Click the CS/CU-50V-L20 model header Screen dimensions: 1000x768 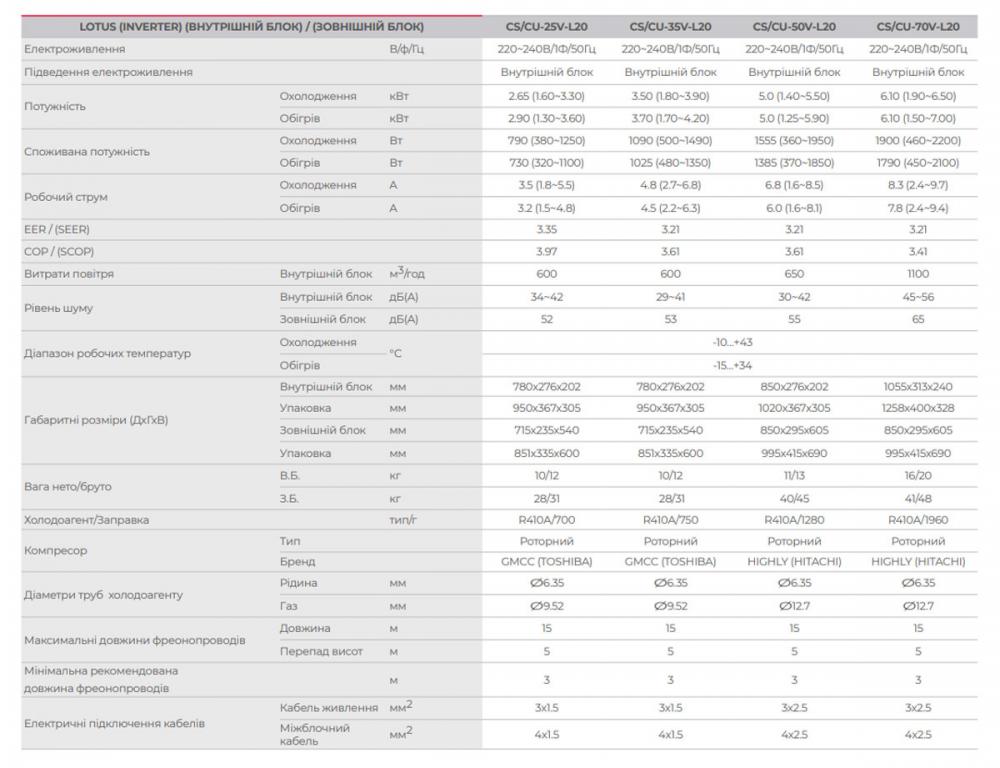(794, 26)
